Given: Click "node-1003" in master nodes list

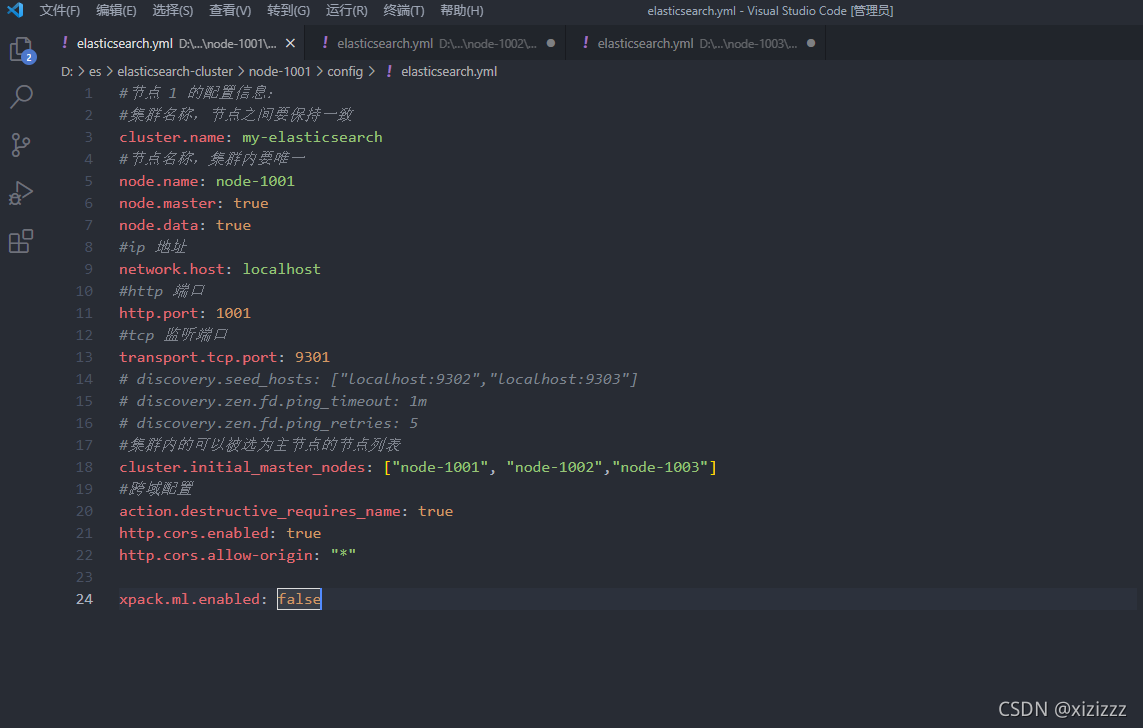Looking at the screenshot, I should click(660, 467).
